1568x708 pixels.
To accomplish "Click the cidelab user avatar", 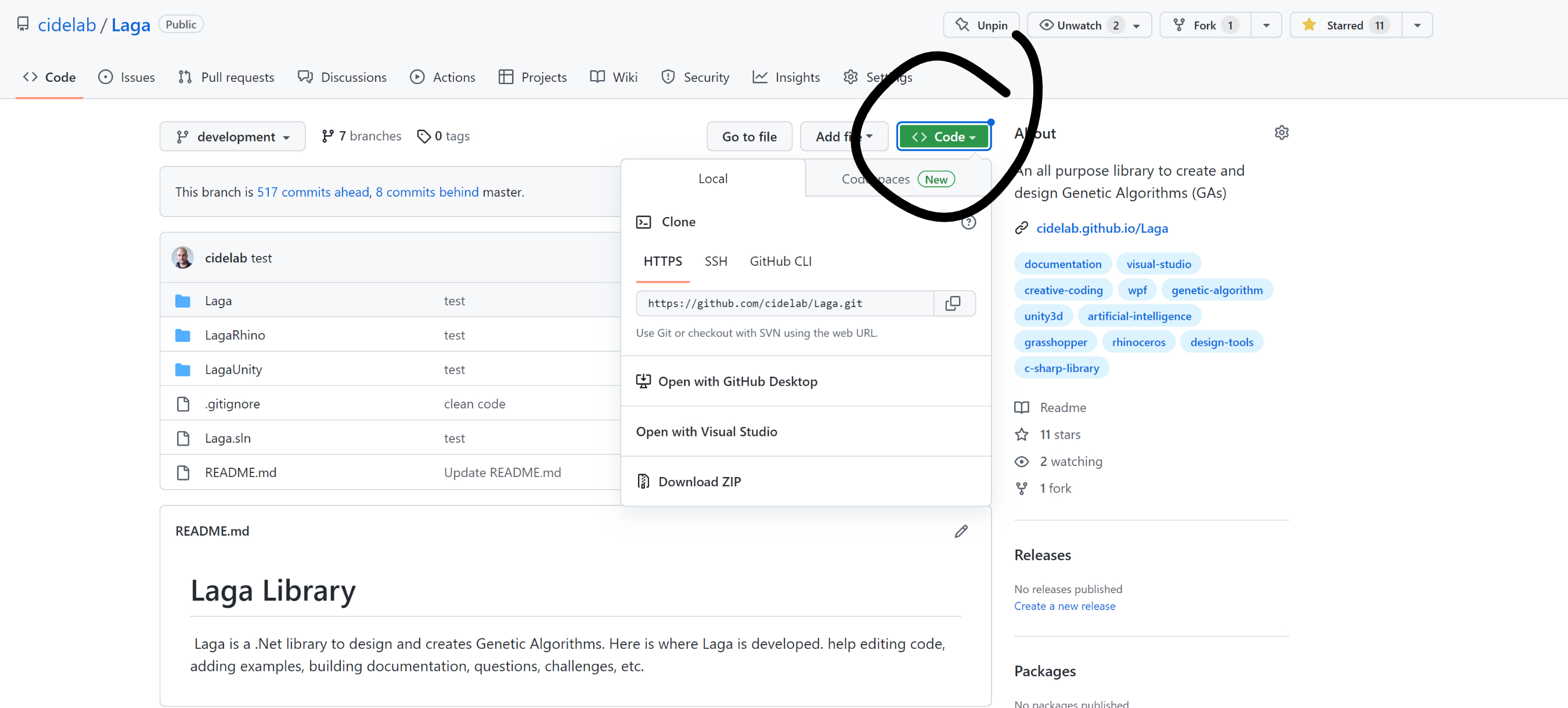I will pyautogui.click(x=183, y=258).
